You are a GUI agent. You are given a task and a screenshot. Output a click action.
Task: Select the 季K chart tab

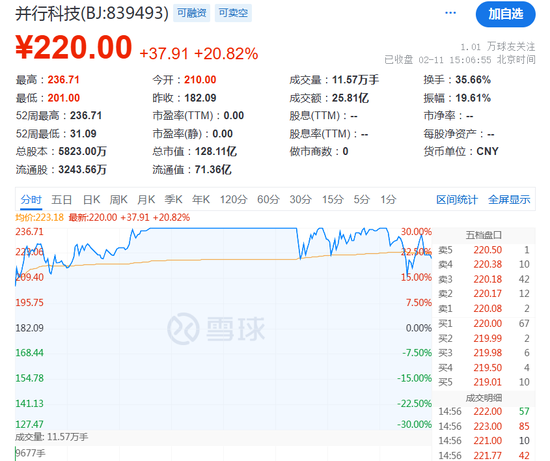coord(174,200)
